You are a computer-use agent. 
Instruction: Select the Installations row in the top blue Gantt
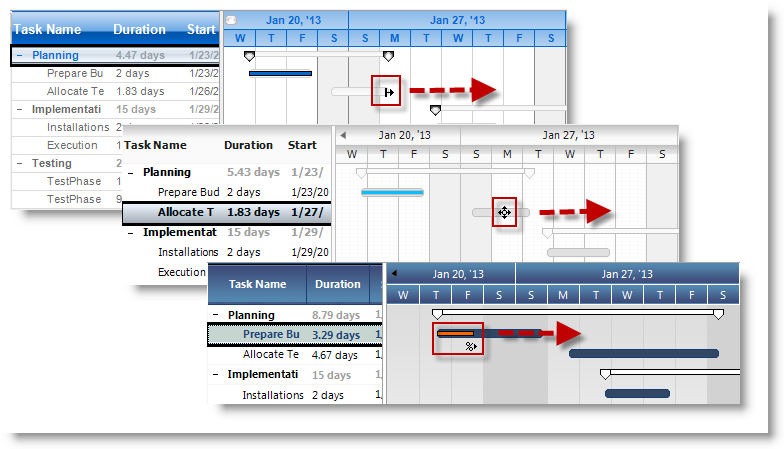click(67, 128)
